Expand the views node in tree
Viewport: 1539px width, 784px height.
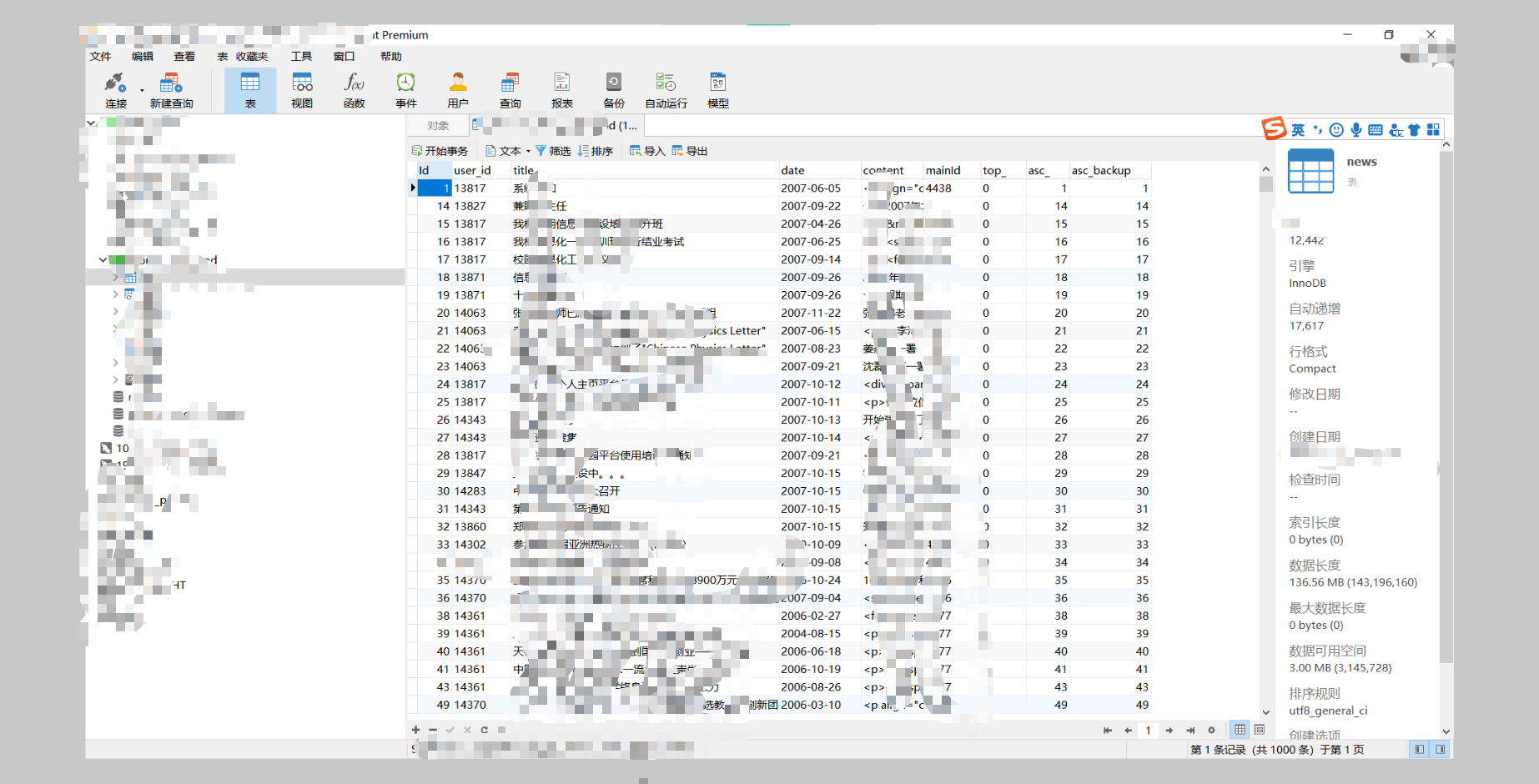[x=115, y=294]
